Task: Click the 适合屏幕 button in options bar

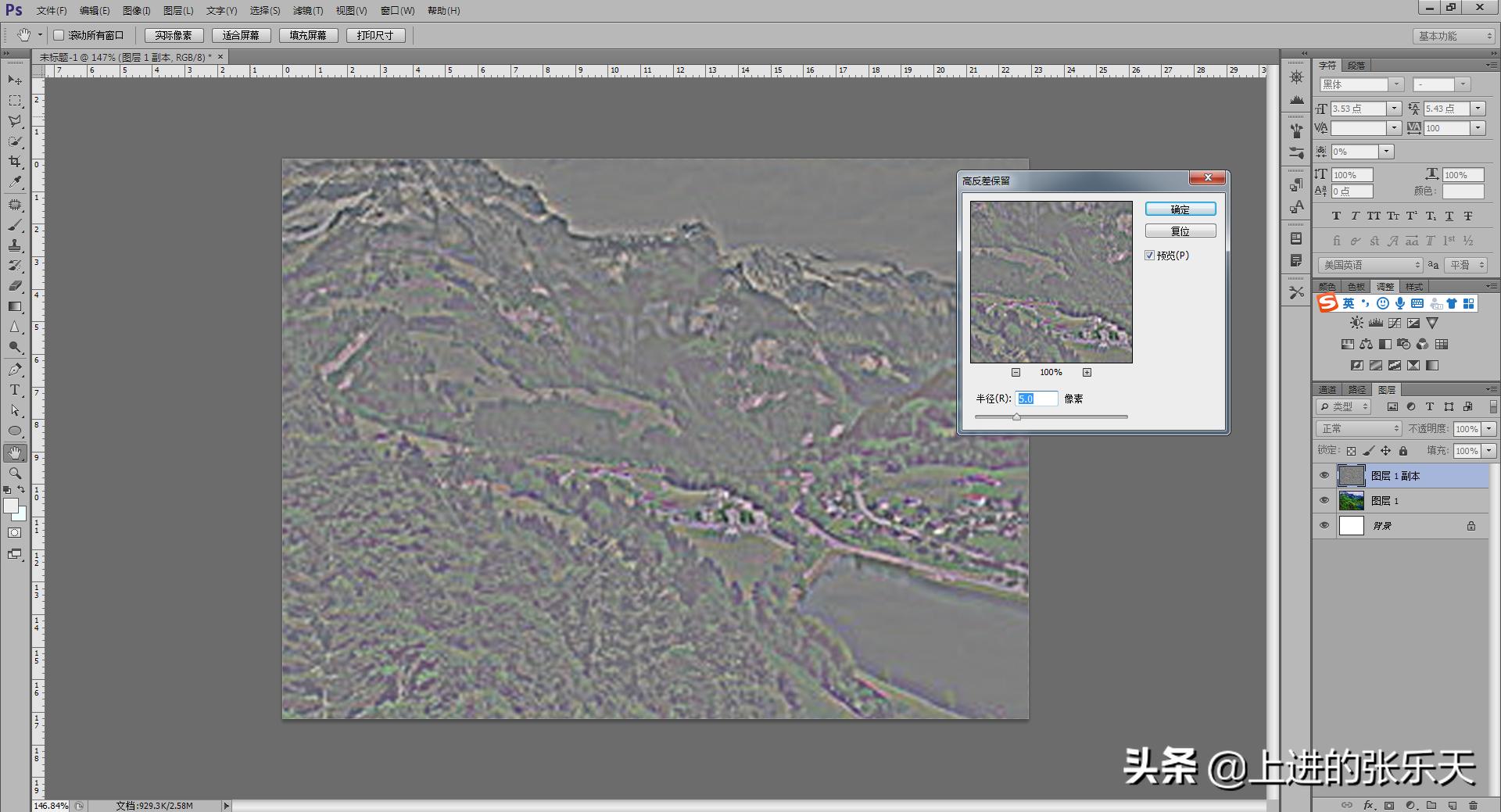Action: tap(241, 34)
